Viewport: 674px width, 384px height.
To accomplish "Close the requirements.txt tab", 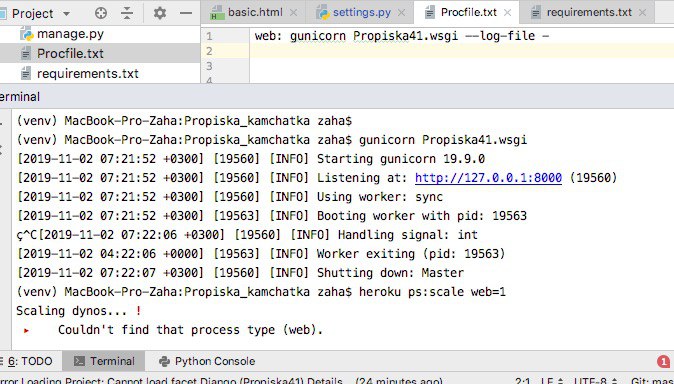I will 642,13.
